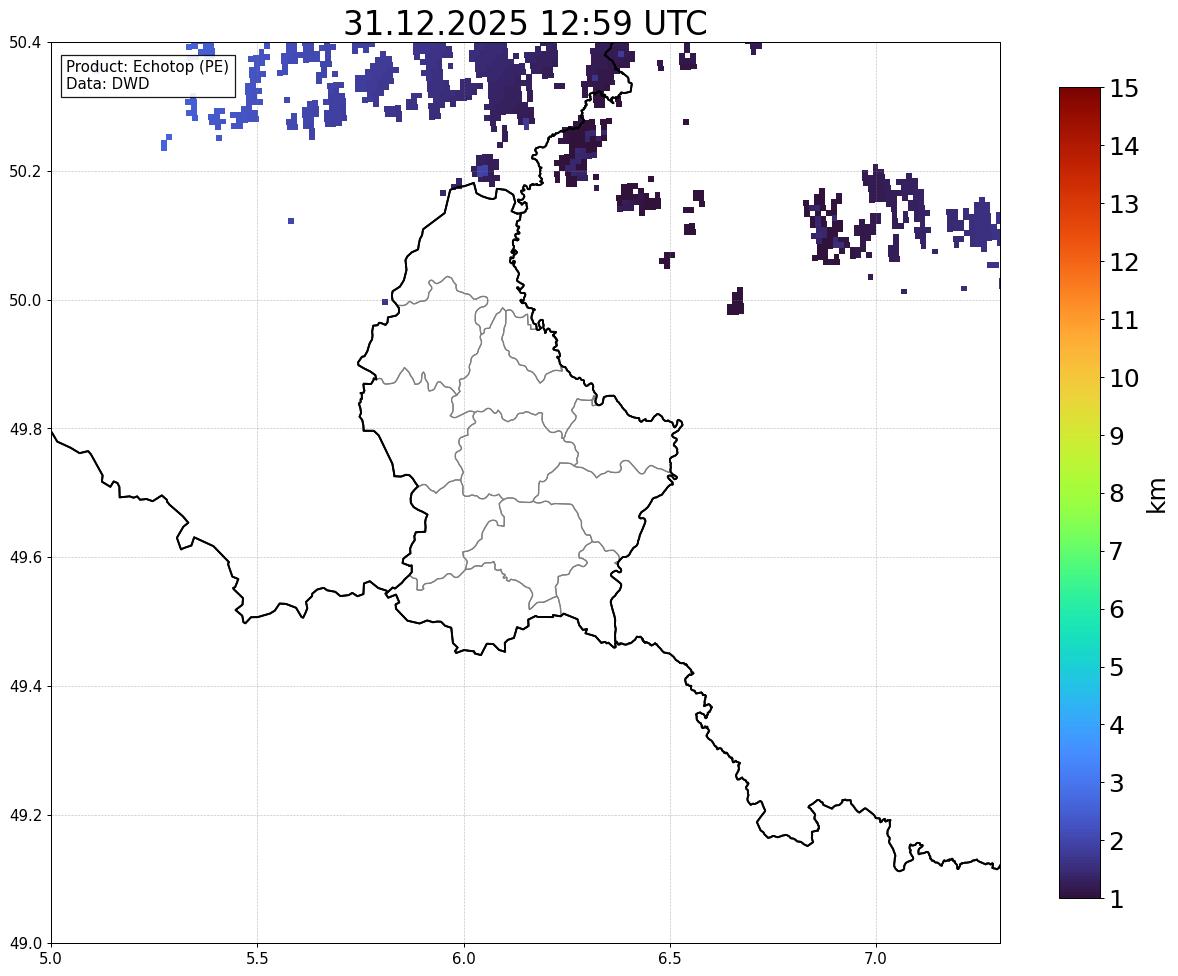Click colorbar tick value 8
Viewport: 1178px width, 976px height.
[x=1117, y=494]
